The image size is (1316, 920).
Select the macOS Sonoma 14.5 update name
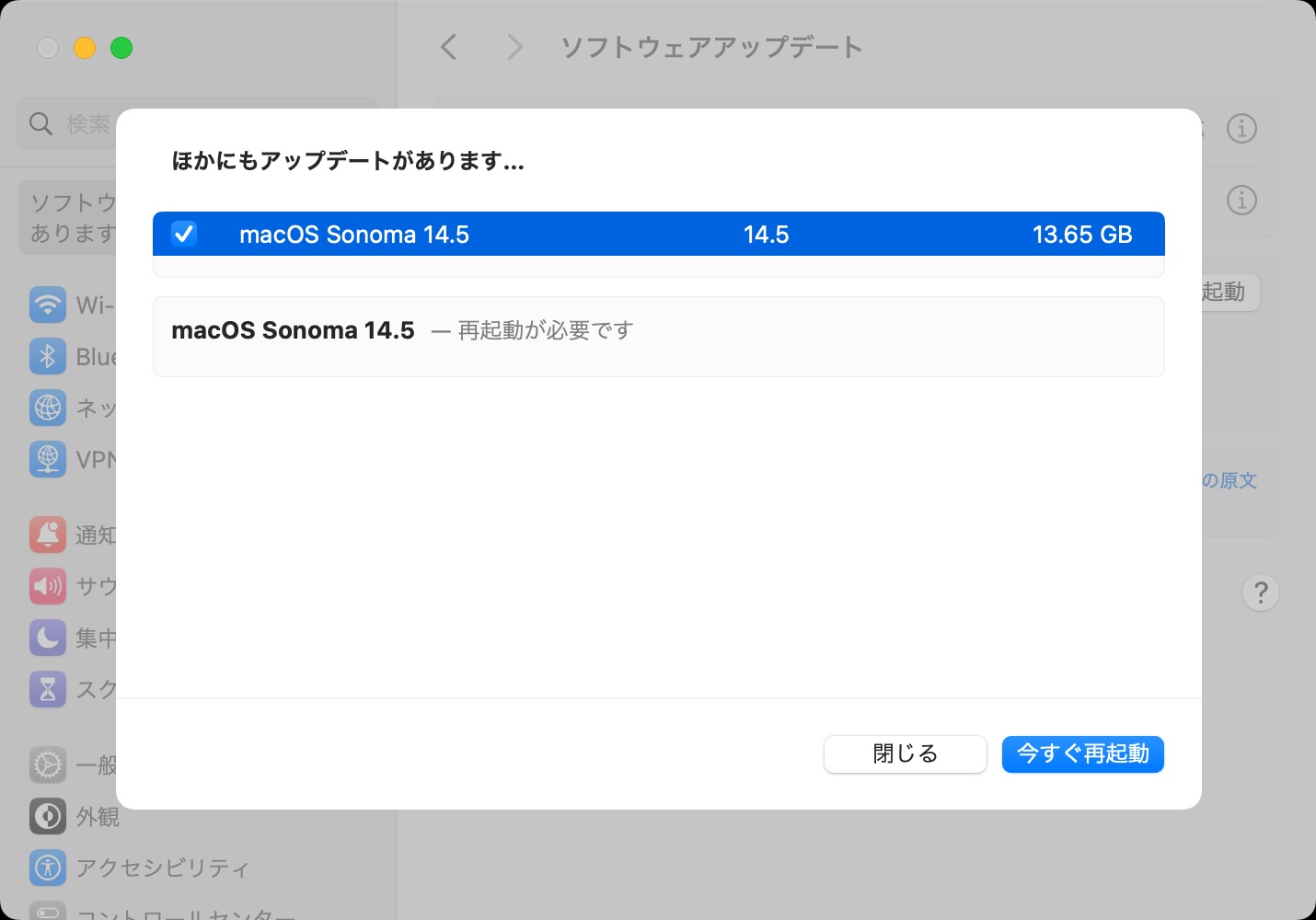[354, 235]
